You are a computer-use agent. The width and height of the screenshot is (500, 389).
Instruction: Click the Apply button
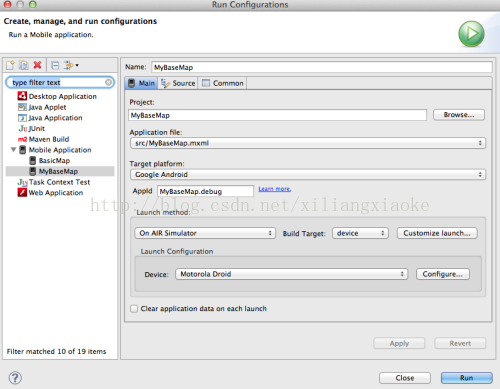coord(399,343)
